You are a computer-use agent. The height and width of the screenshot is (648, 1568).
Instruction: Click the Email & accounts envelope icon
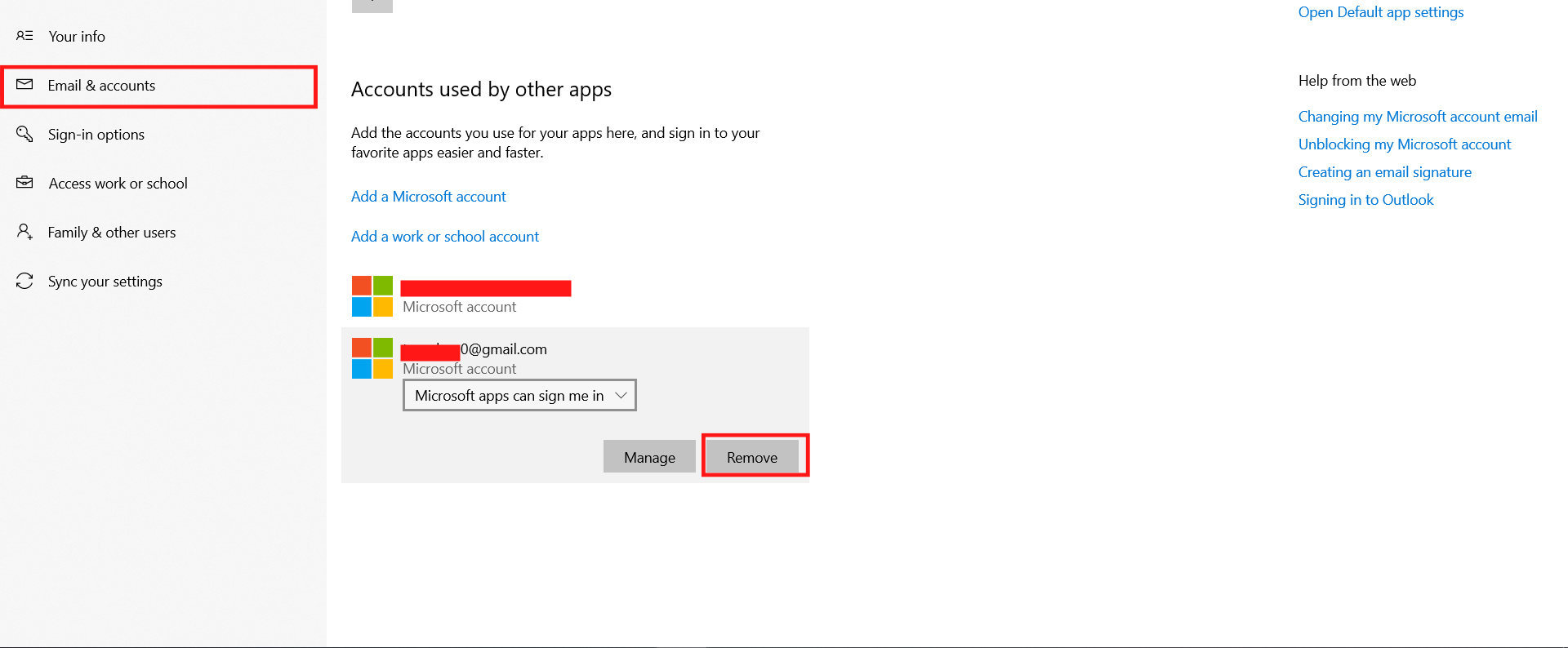pyautogui.click(x=24, y=85)
